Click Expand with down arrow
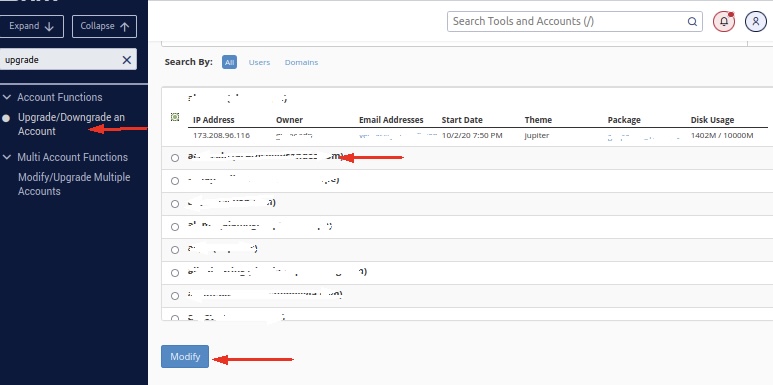This screenshot has width=773, height=385. [32, 26]
